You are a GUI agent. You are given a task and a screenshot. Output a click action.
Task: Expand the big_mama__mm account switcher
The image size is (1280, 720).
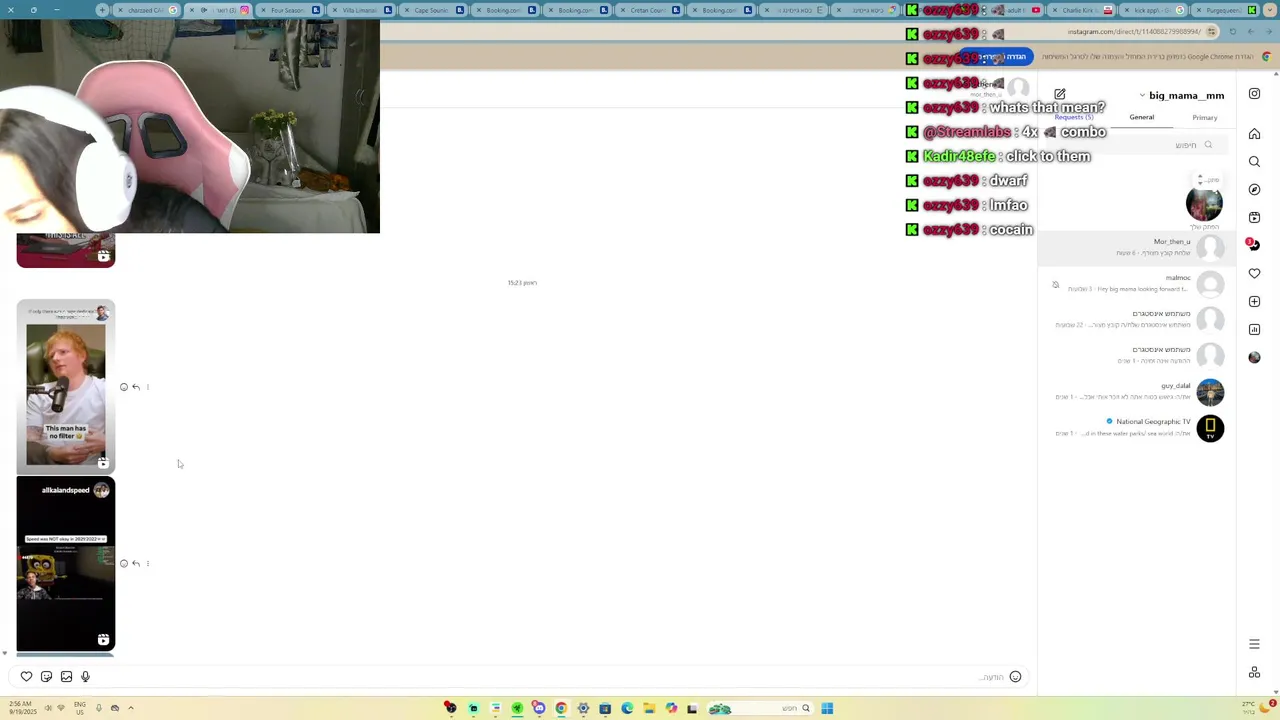pyautogui.click(x=1181, y=96)
